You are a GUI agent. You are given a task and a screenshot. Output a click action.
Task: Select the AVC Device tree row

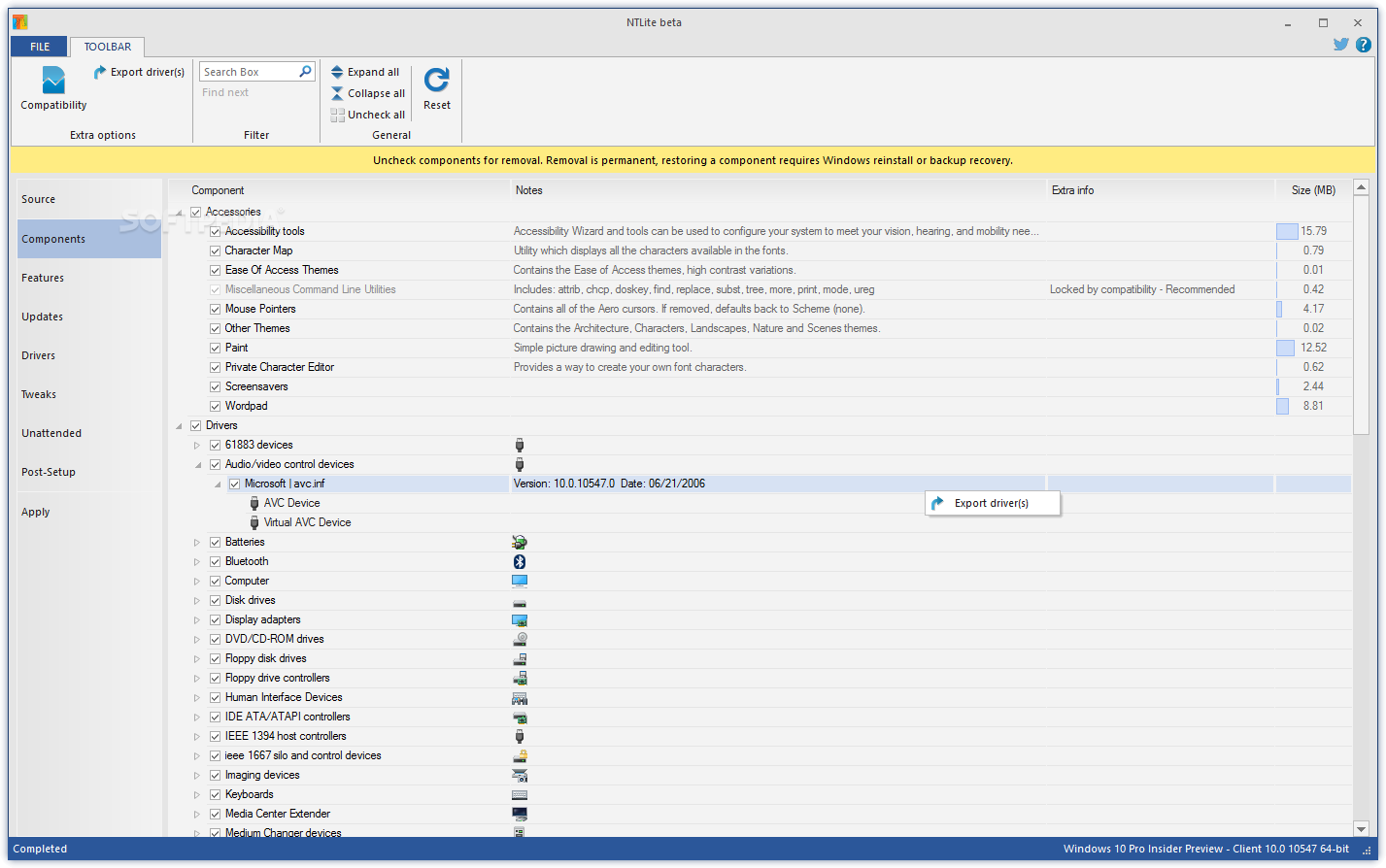coord(291,503)
